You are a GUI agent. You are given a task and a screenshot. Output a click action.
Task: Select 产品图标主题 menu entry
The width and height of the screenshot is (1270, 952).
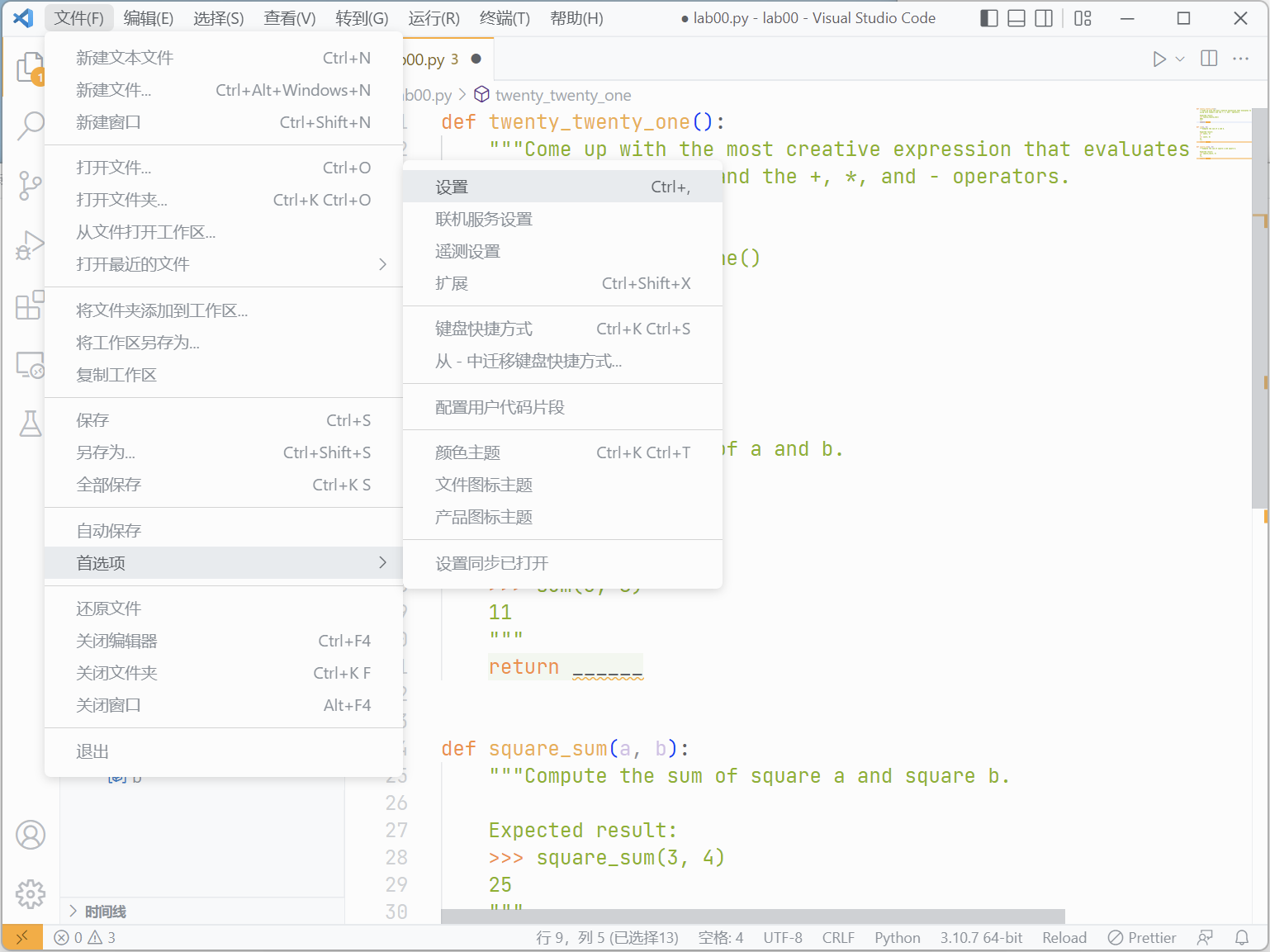tap(562, 517)
